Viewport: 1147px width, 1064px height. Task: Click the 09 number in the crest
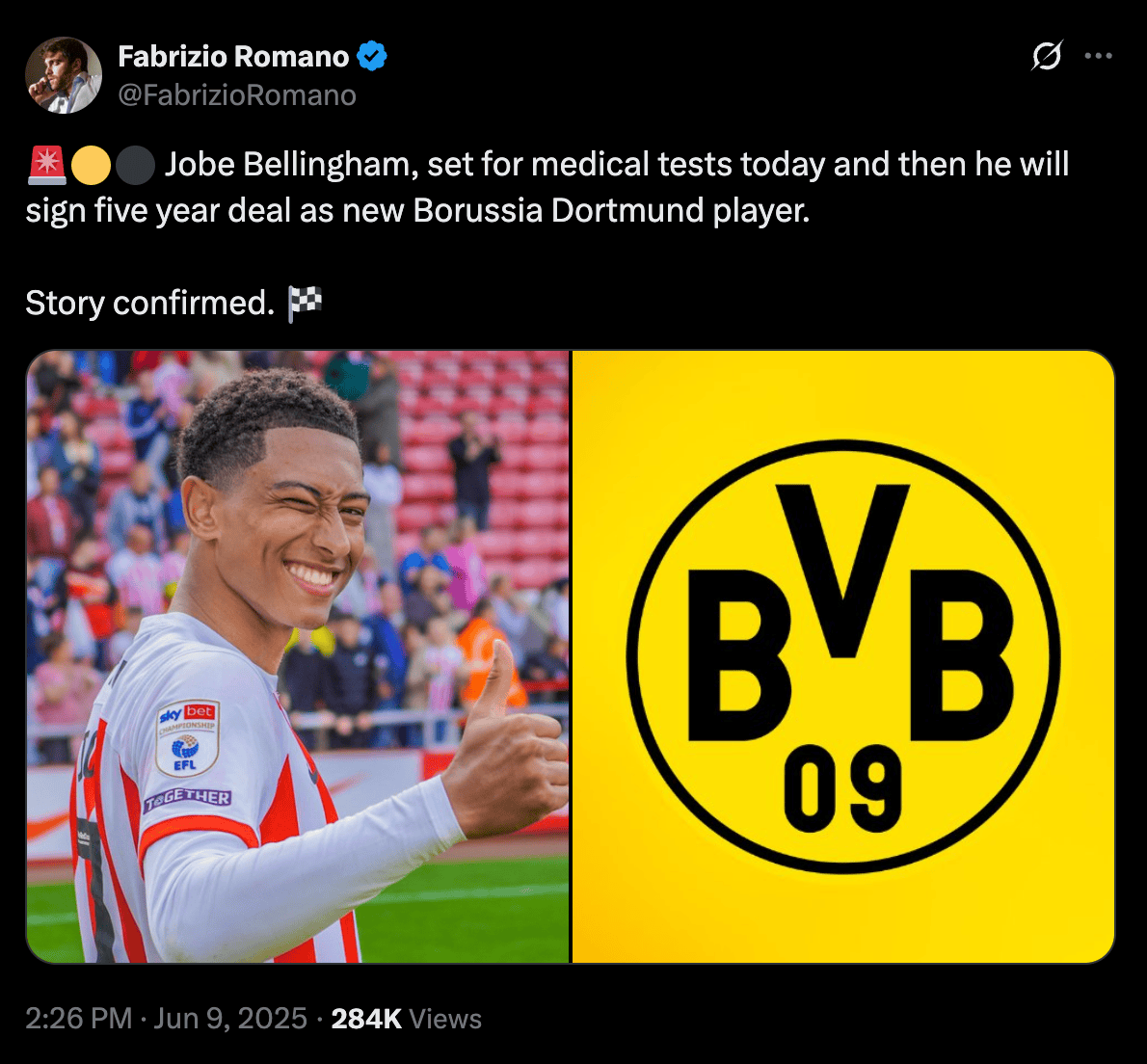(842, 789)
